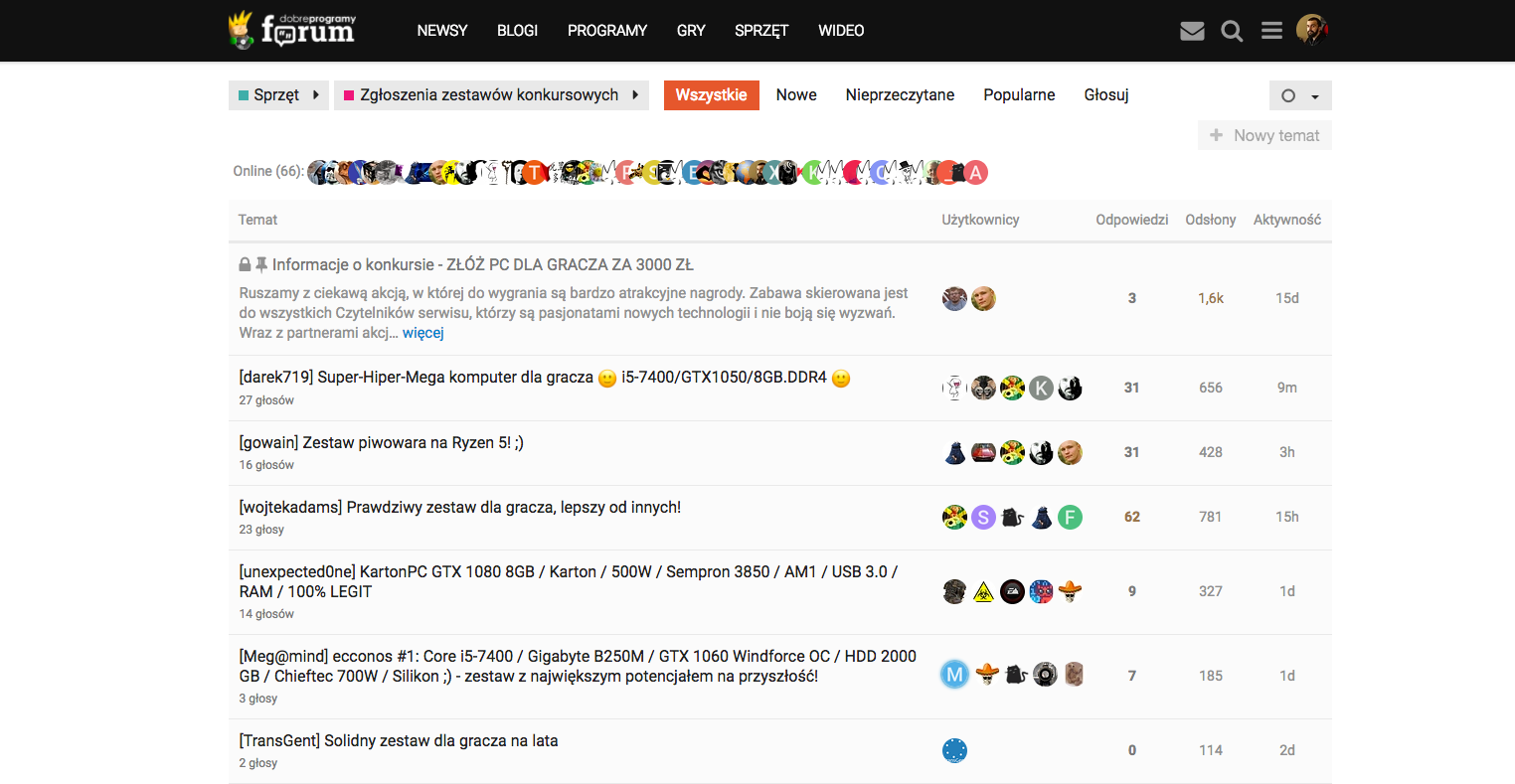Click the 'Online (66):' label
This screenshot has height=784, width=1515.
pos(268,171)
